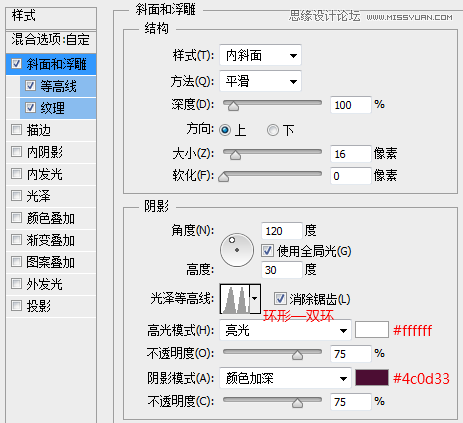
Task: Open the dark purple shadow color swatch
Action: [x=372, y=378]
